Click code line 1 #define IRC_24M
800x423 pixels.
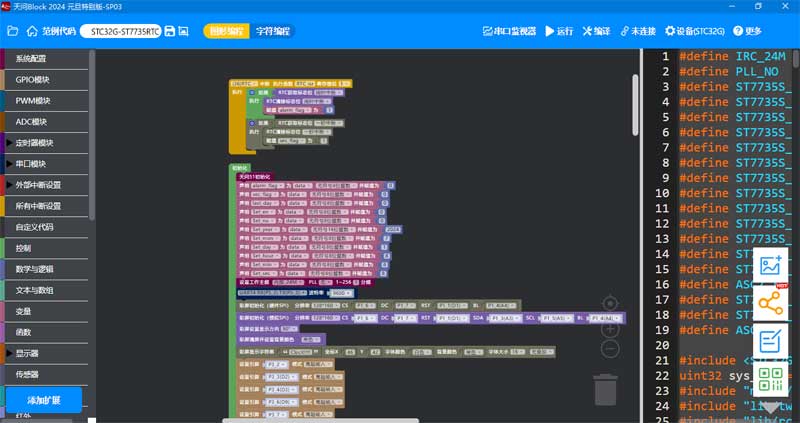tap(732, 56)
